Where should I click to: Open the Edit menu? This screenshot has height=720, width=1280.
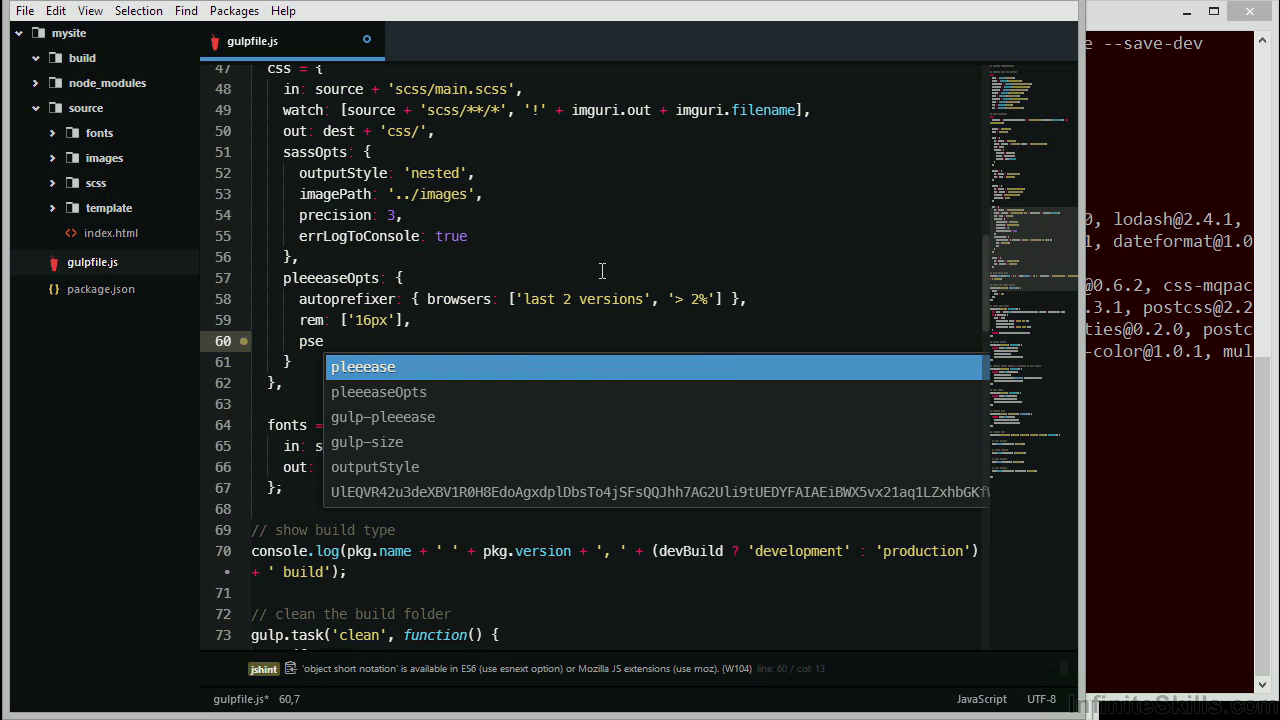pyautogui.click(x=56, y=10)
